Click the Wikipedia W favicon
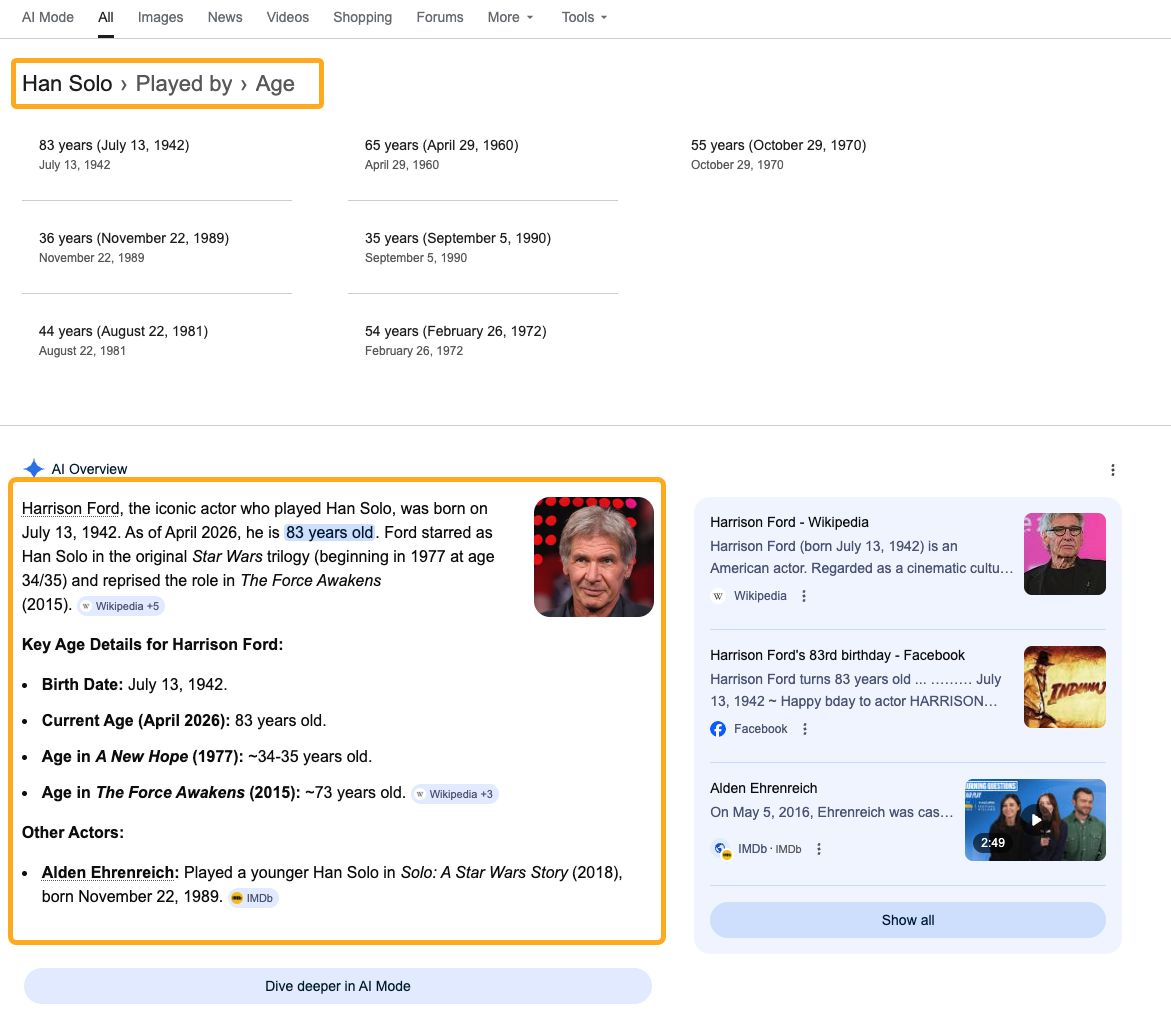Viewport: 1171px width, 1024px height. coord(718,596)
